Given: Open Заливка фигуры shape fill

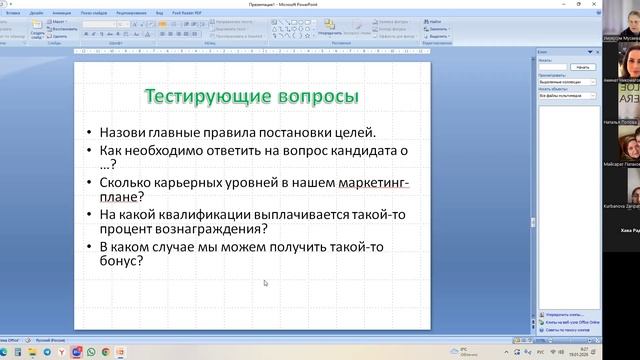Looking at the screenshot, I should coord(391,22).
